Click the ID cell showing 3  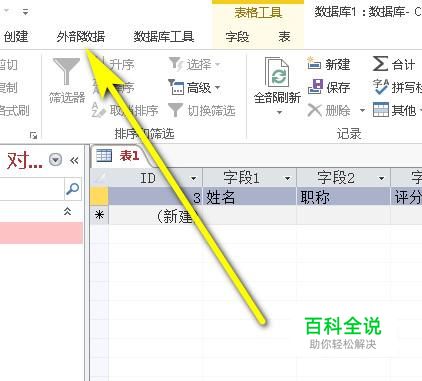tap(155, 197)
